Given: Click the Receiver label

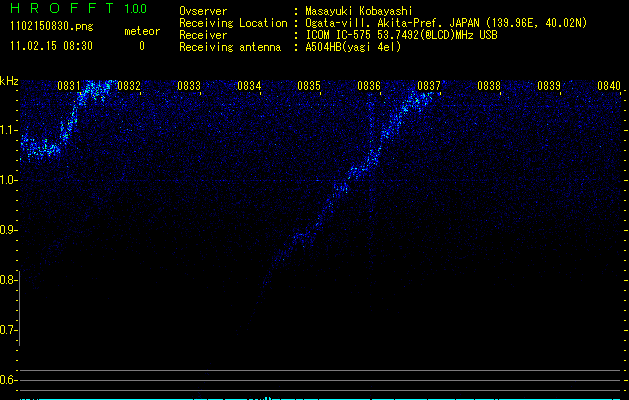Looking at the screenshot, I should 203,35.
